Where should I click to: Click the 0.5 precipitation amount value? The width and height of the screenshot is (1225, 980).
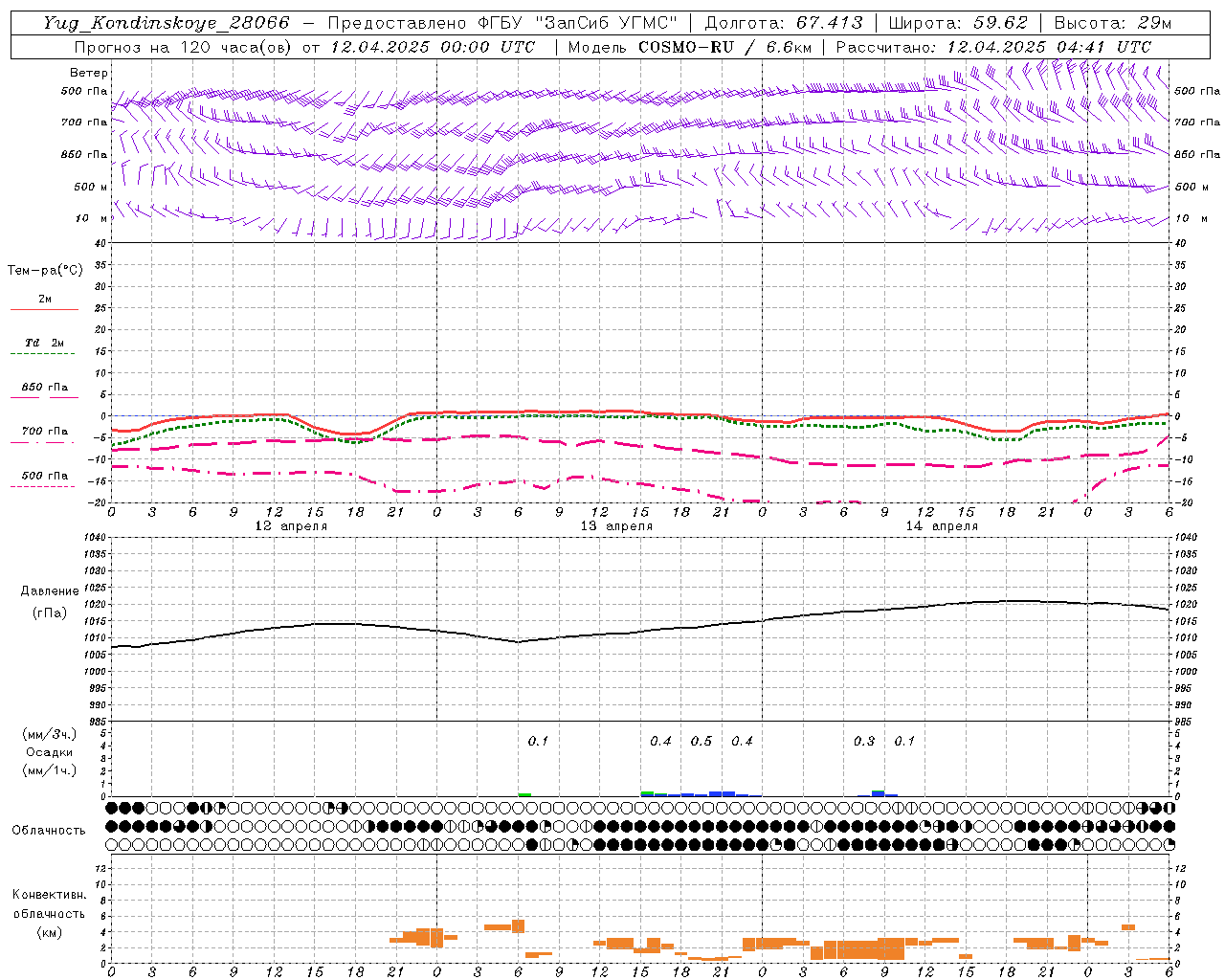pos(702,741)
